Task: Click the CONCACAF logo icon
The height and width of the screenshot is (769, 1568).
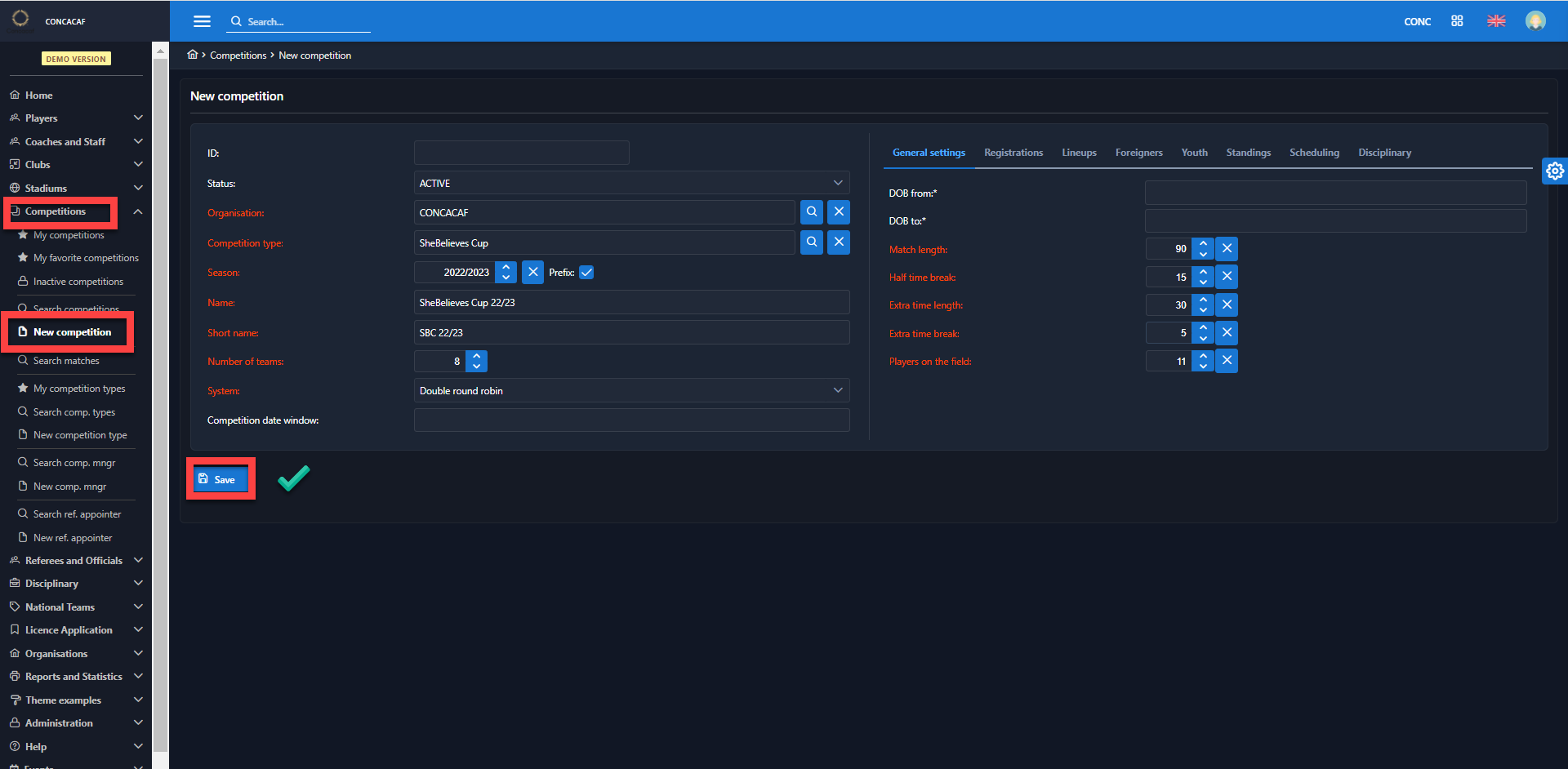Action: click(x=20, y=19)
